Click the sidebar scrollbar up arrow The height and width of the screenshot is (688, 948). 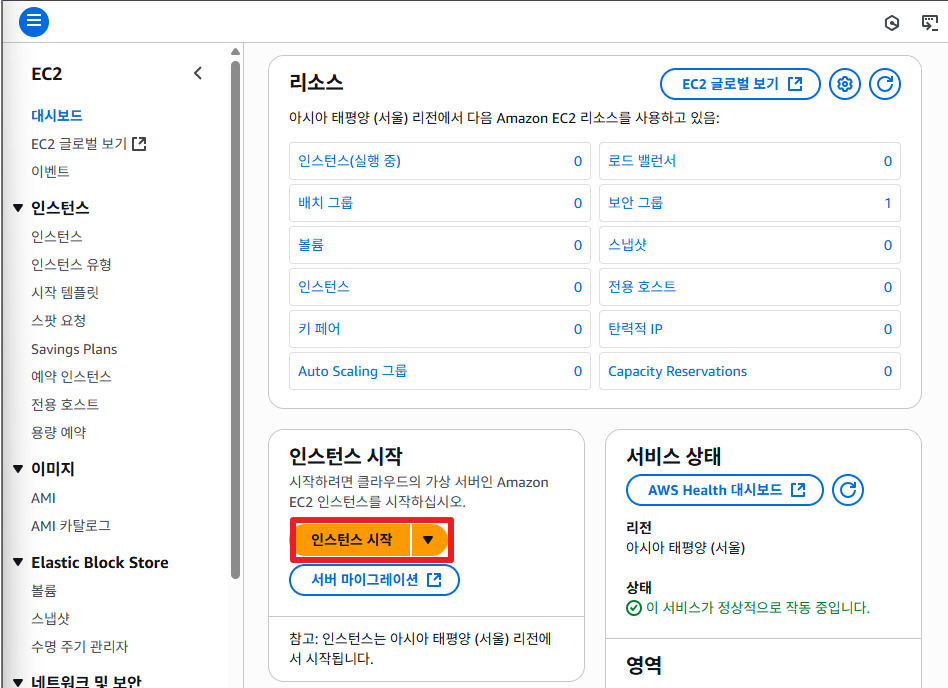[x=235, y=51]
